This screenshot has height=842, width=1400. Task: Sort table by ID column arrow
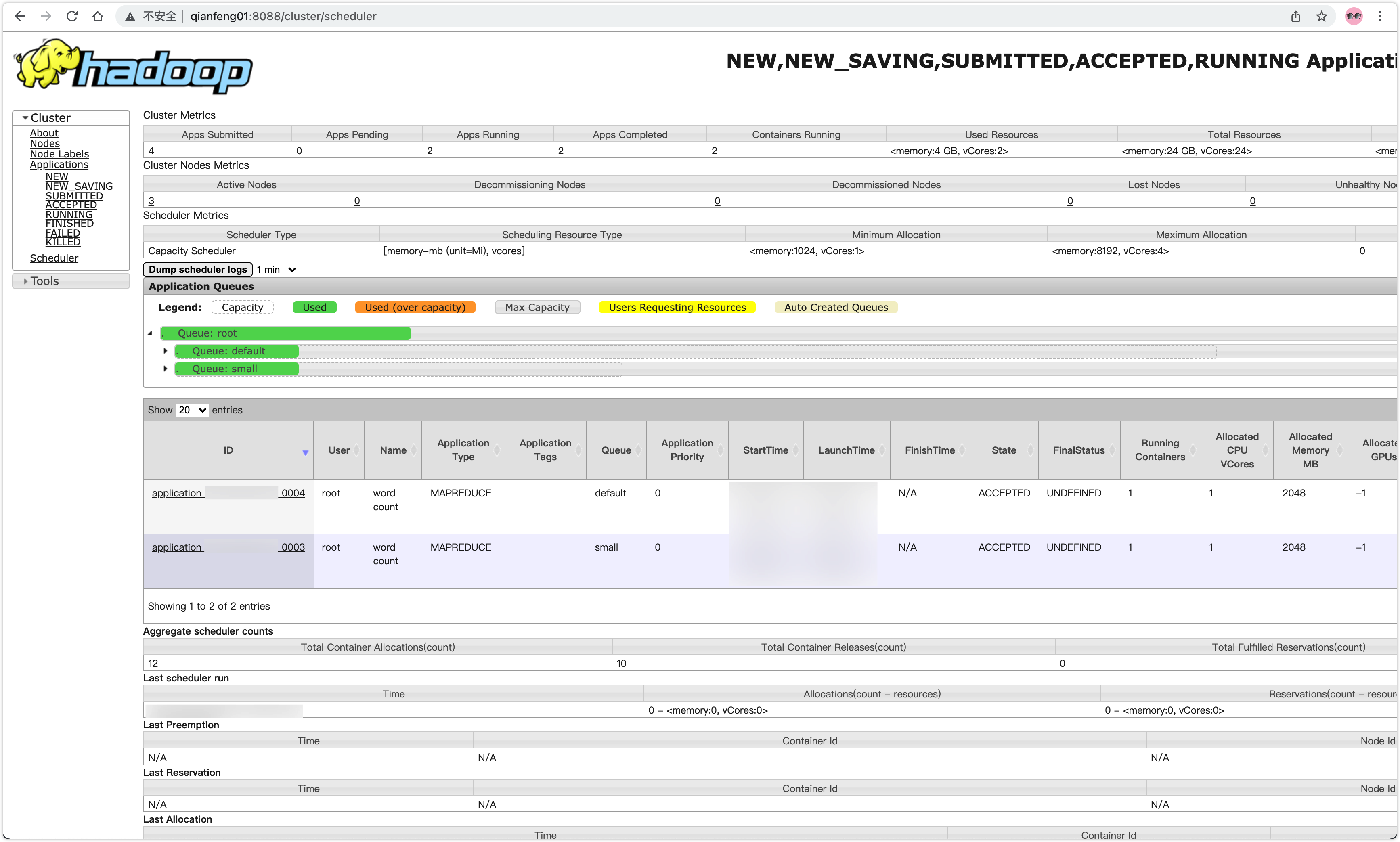tap(305, 452)
